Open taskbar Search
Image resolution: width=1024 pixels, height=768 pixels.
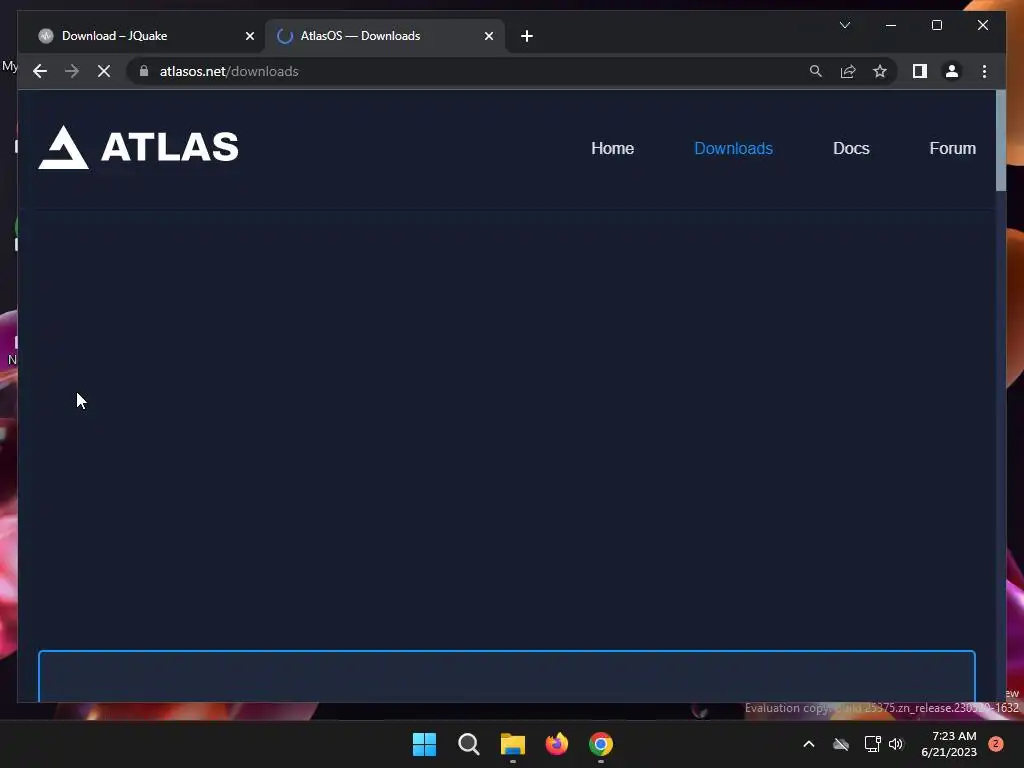[x=469, y=744]
